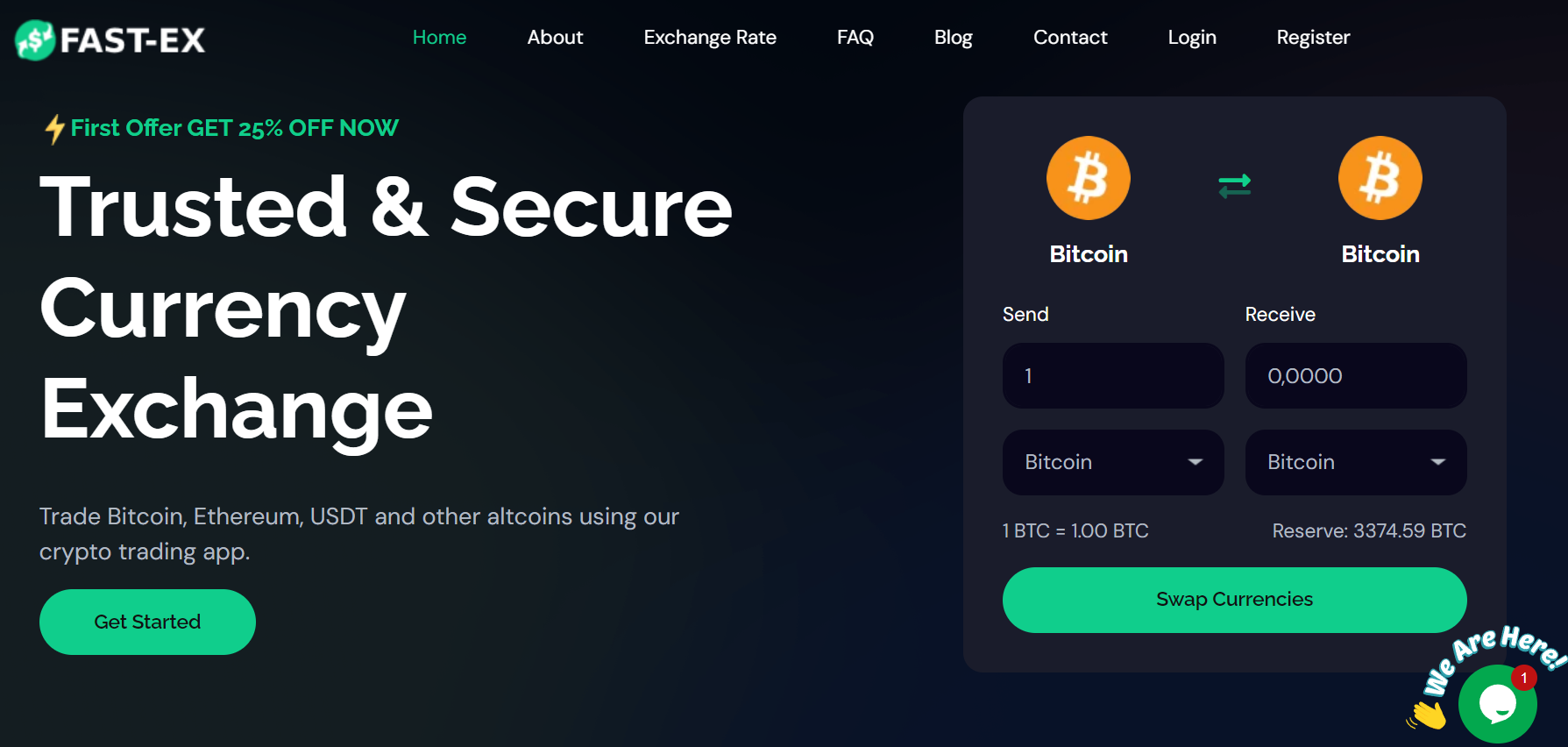Open the FAQ menu link
Image resolution: width=1568 pixels, height=747 pixels.
[x=855, y=38]
